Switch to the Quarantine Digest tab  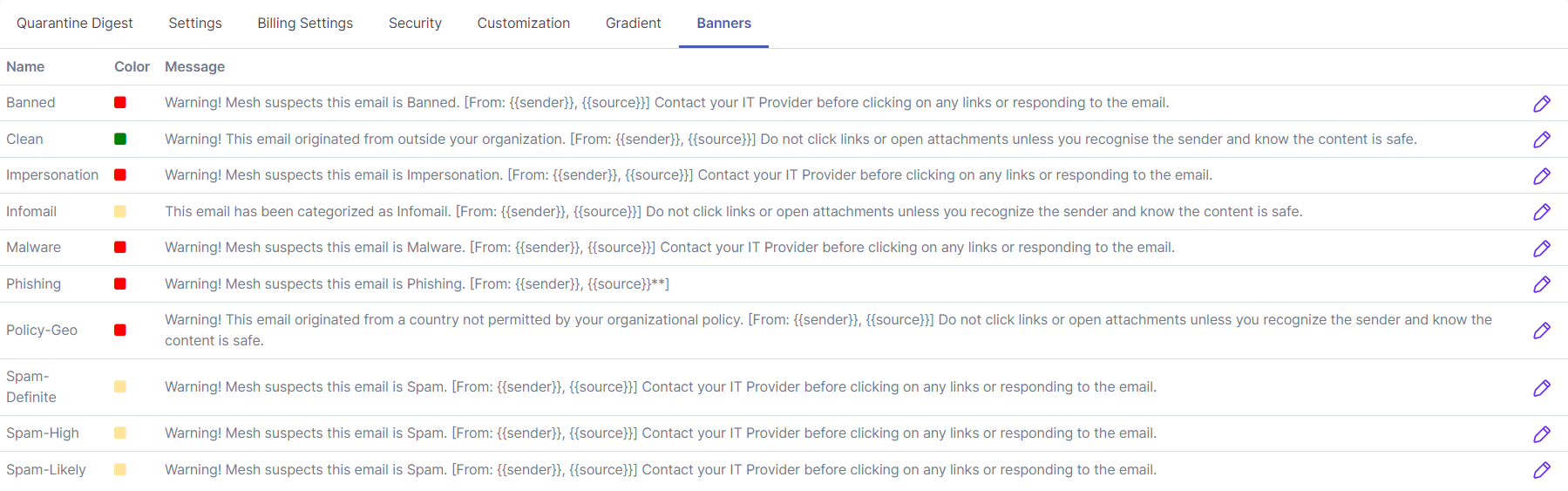point(75,24)
